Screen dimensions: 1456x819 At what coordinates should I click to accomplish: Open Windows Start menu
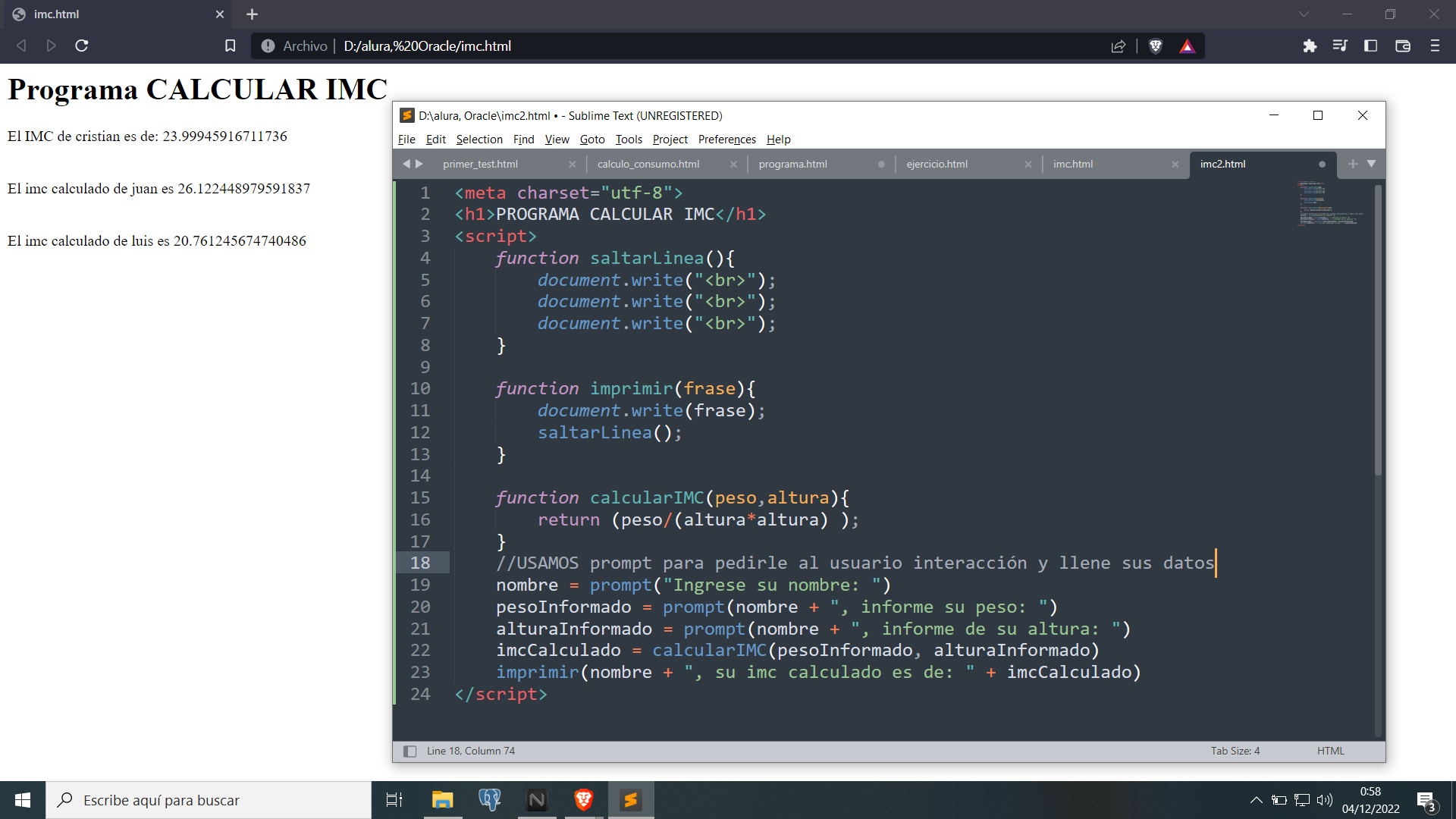coord(23,800)
